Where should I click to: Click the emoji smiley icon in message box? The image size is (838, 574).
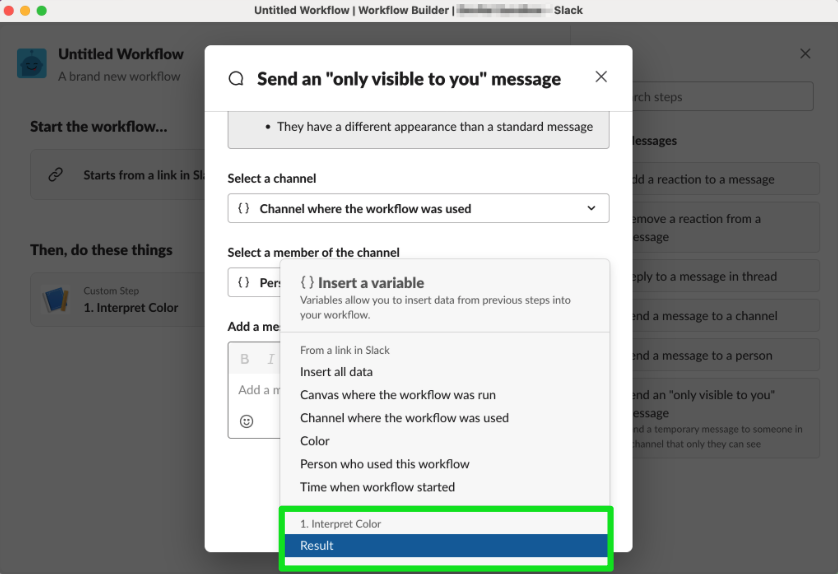246,421
